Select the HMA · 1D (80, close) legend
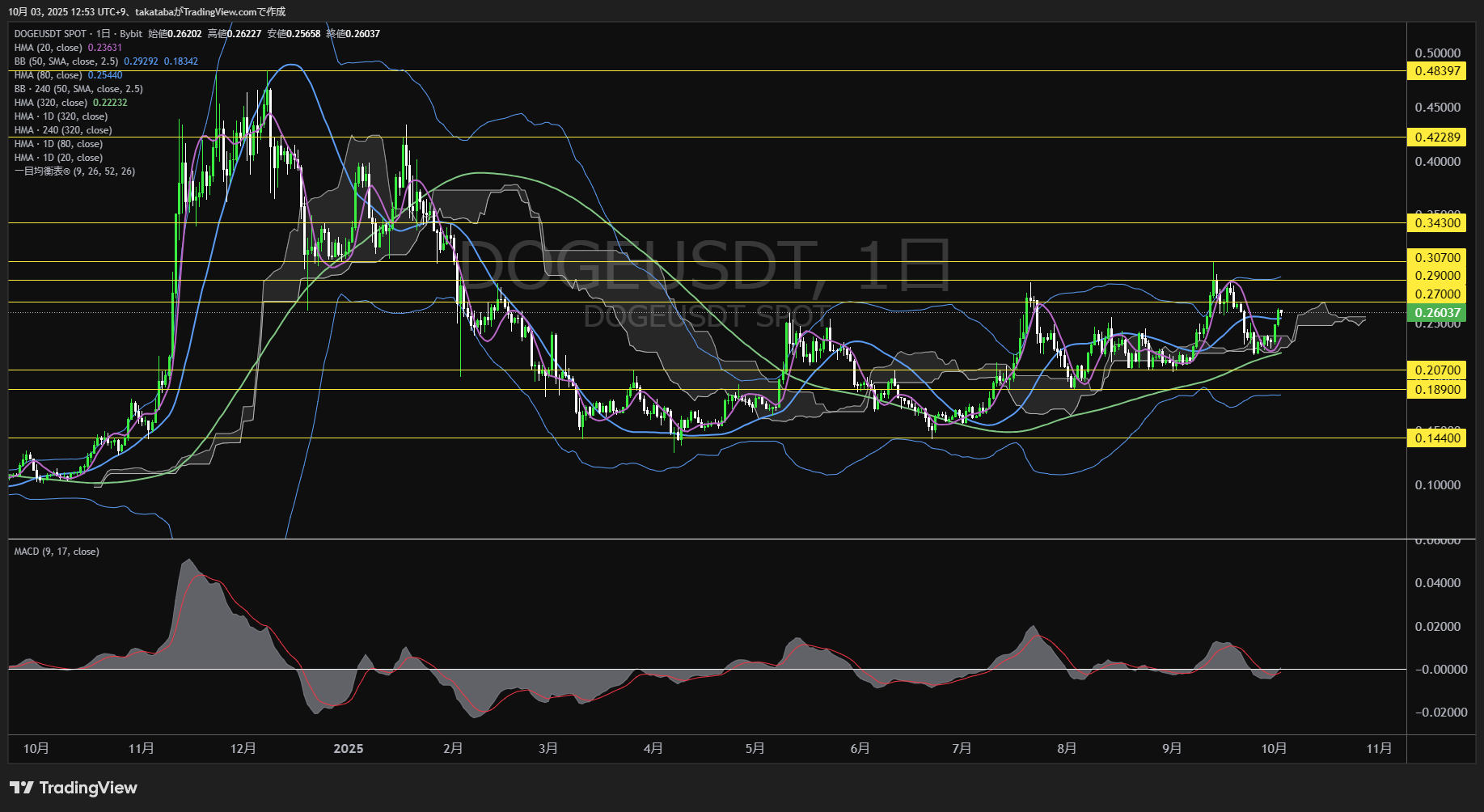The image size is (1484, 812). (58, 144)
